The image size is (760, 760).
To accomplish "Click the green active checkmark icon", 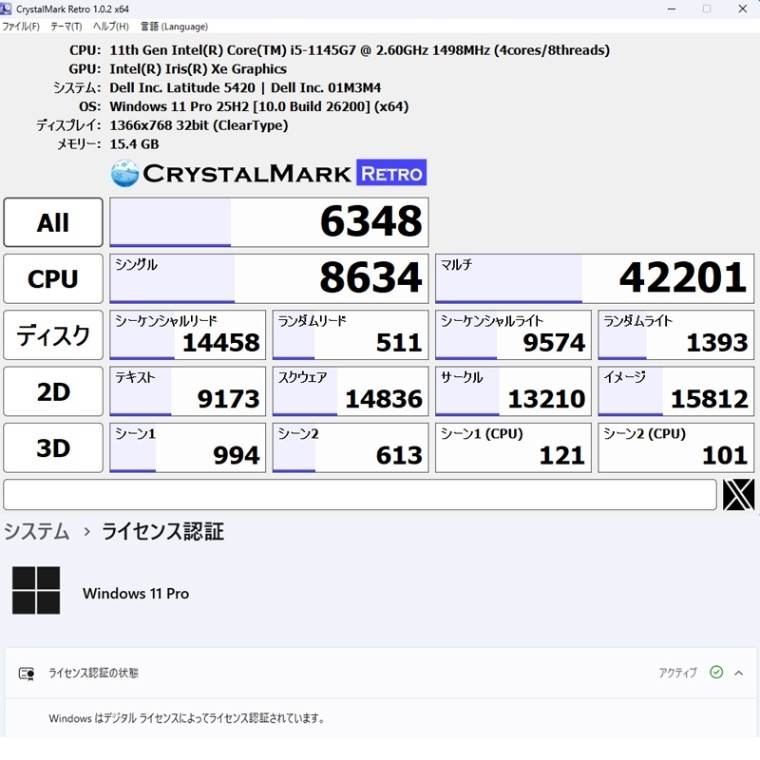I will tap(716, 672).
